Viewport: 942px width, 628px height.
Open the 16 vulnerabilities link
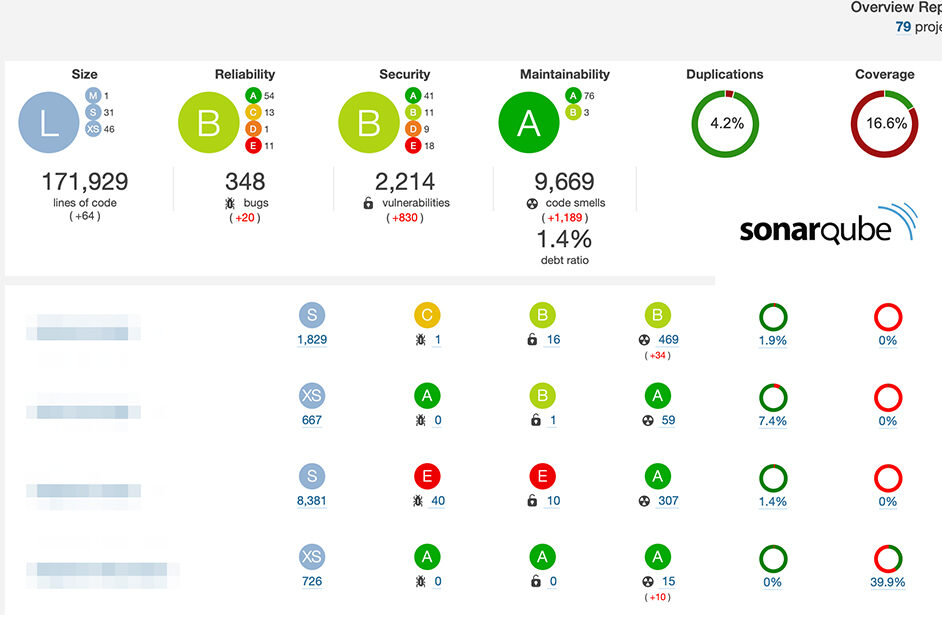click(x=553, y=340)
